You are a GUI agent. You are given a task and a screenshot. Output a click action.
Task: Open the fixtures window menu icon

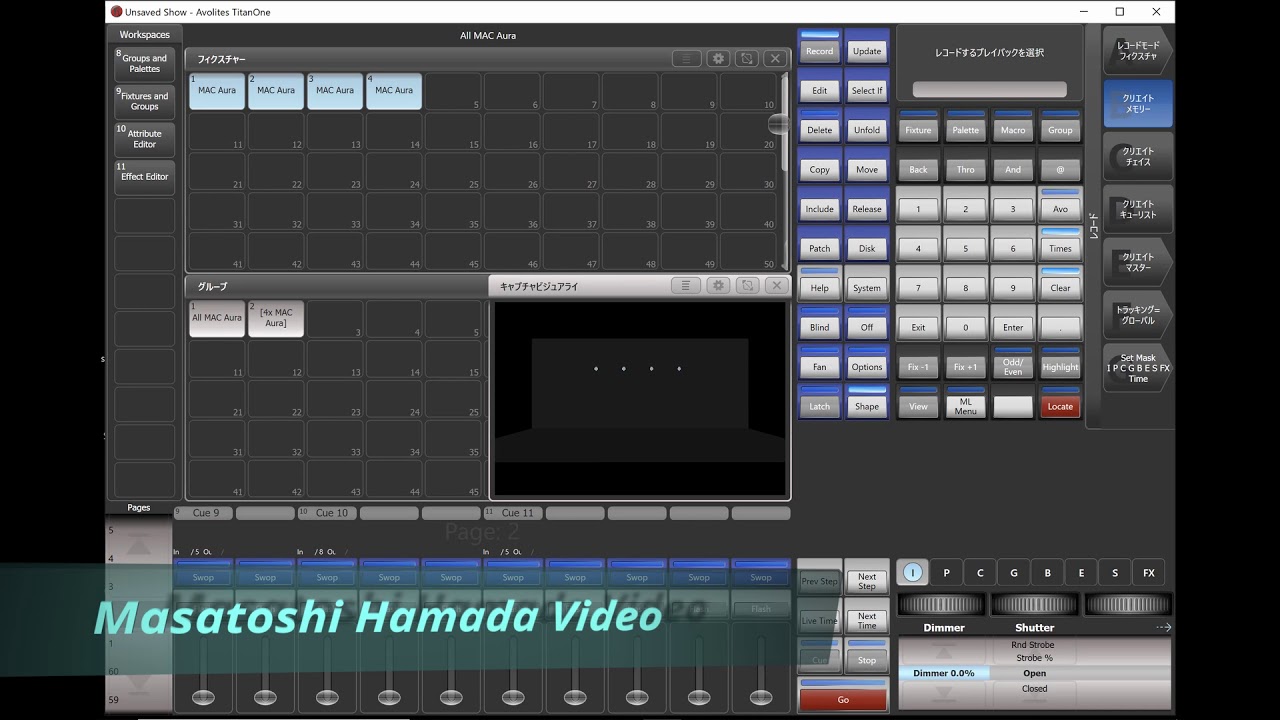[x=686, y=59]
